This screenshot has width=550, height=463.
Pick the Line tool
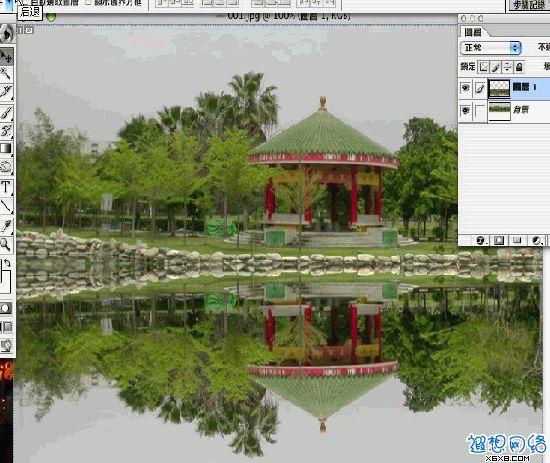6,206
